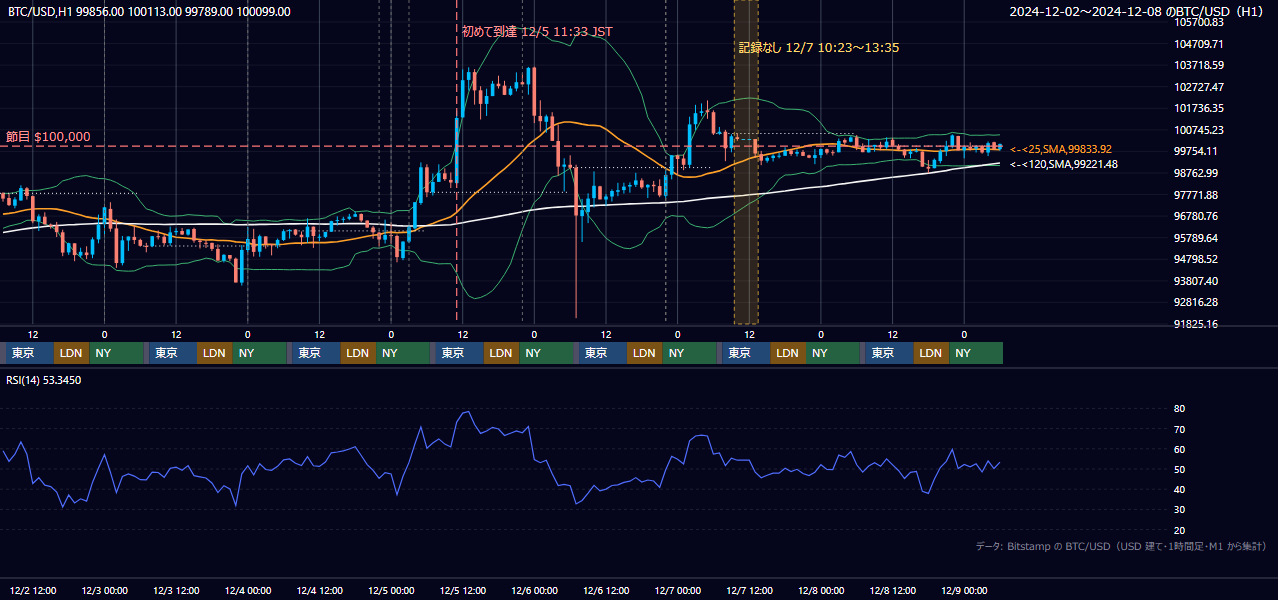Click the 120 SMA 99221.48 label

click(x=1064, y=164)
